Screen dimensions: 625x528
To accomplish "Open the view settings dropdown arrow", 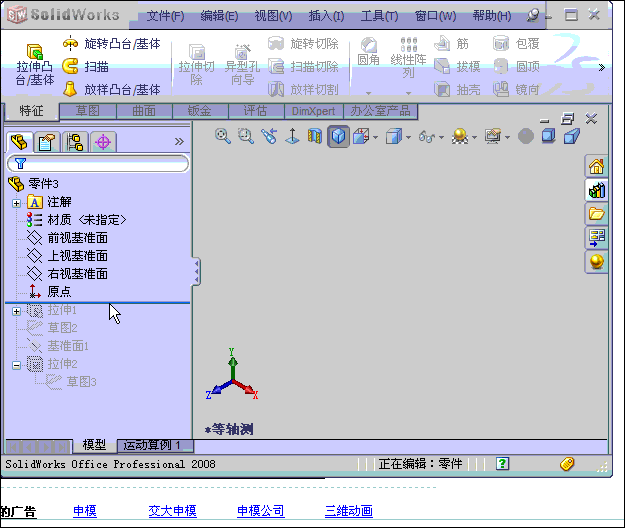I will [507, 137].
